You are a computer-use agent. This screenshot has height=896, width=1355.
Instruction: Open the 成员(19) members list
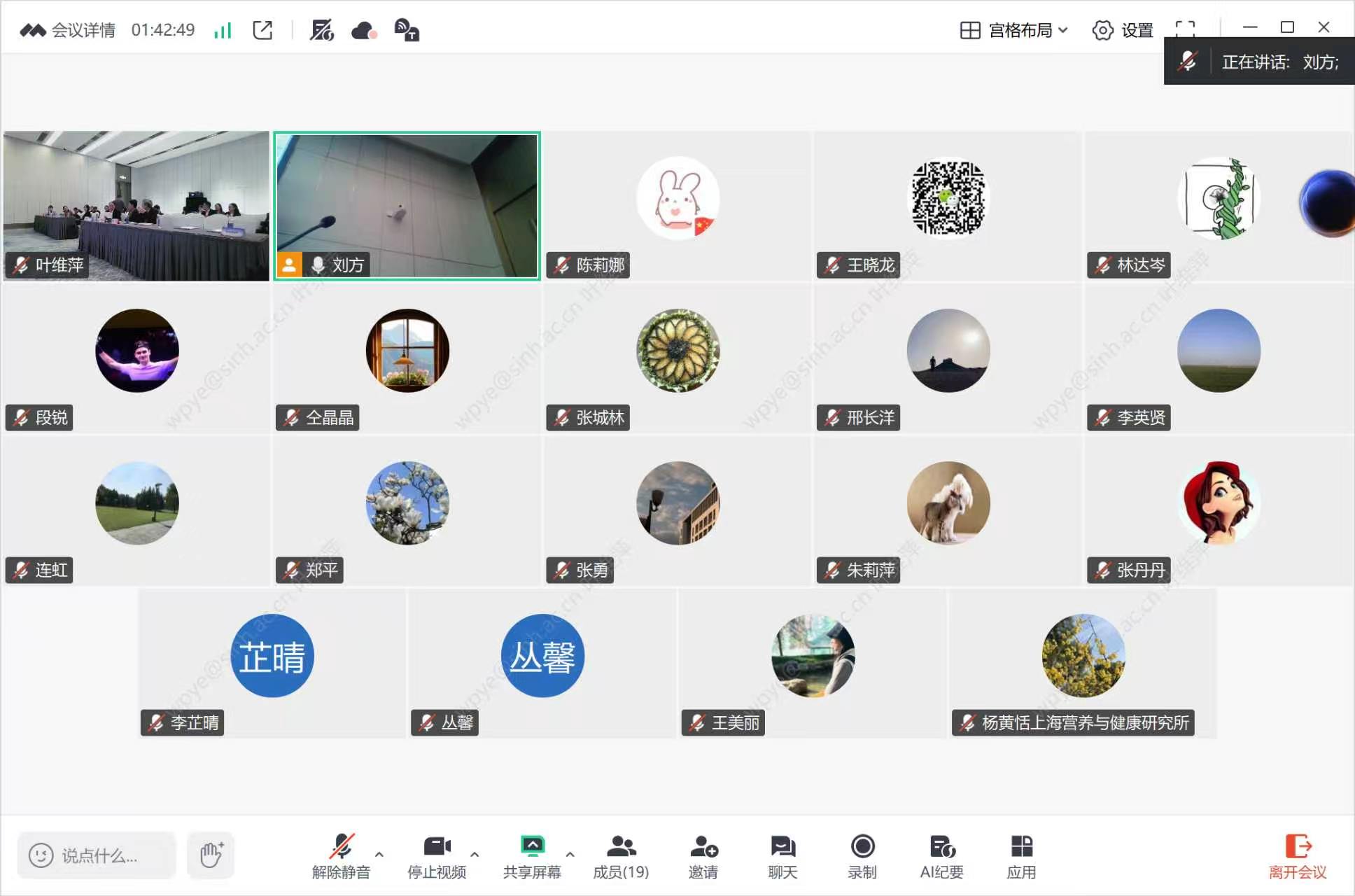pos(621,856)
